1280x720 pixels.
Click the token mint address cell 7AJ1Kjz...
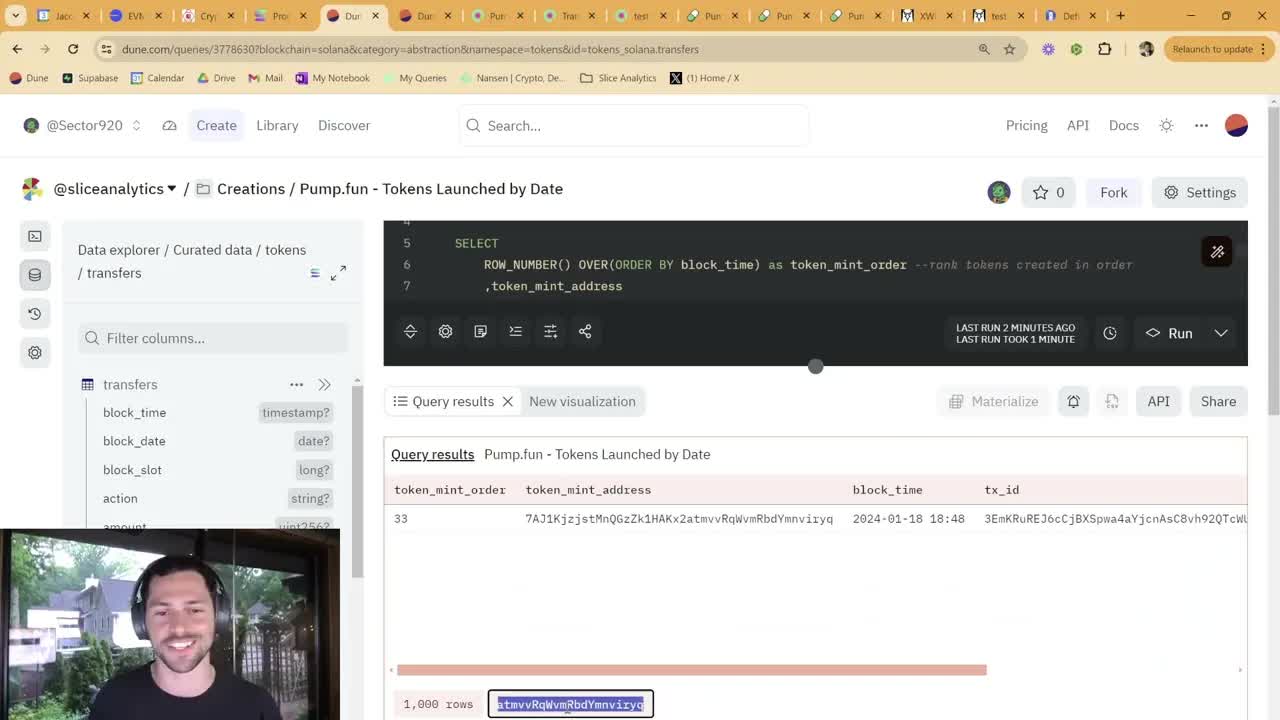coord(679,519)
